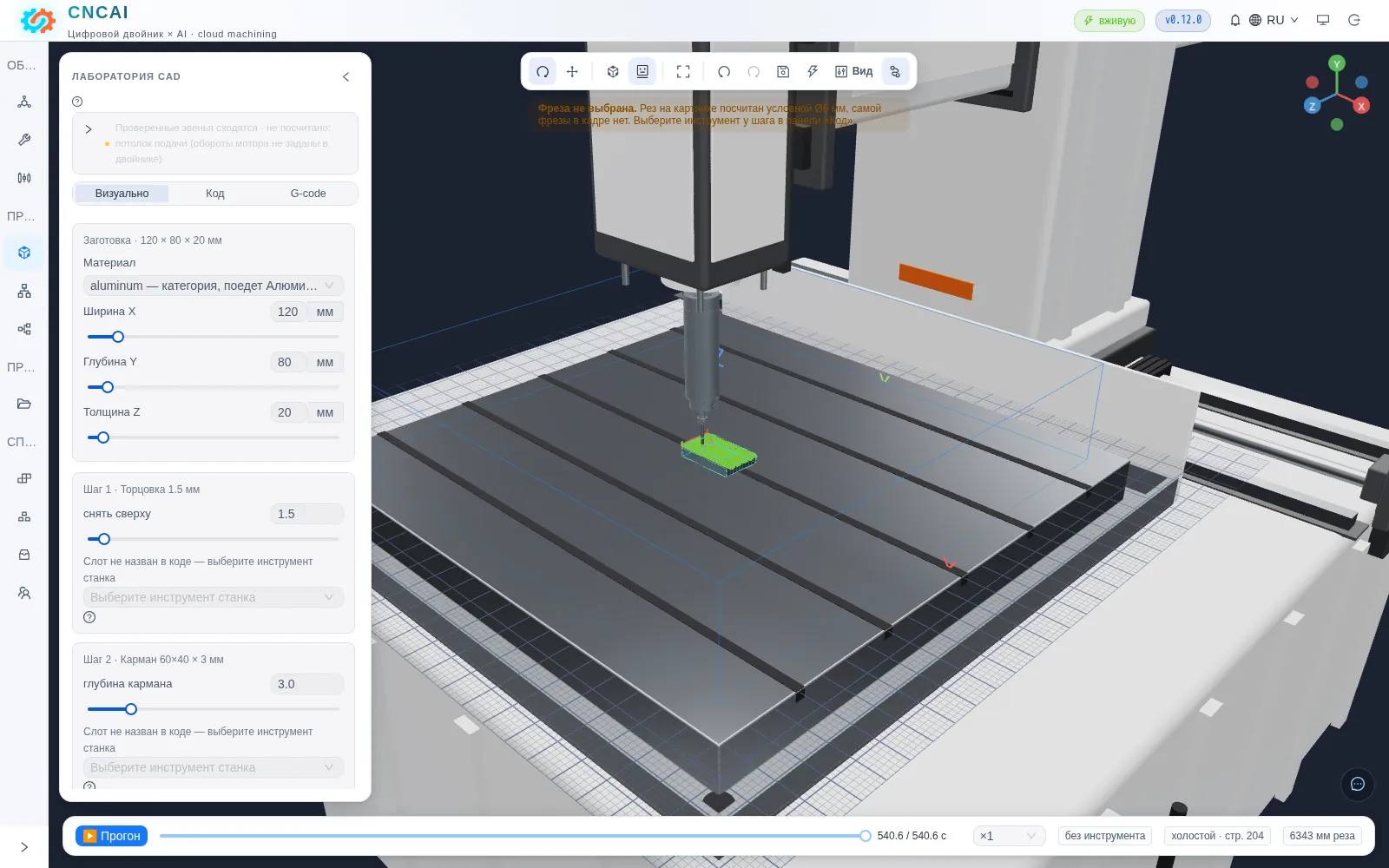Select the pan move tool in viewport toolbar
This screenshot has width=1389, height=868.
pos(572,71)
